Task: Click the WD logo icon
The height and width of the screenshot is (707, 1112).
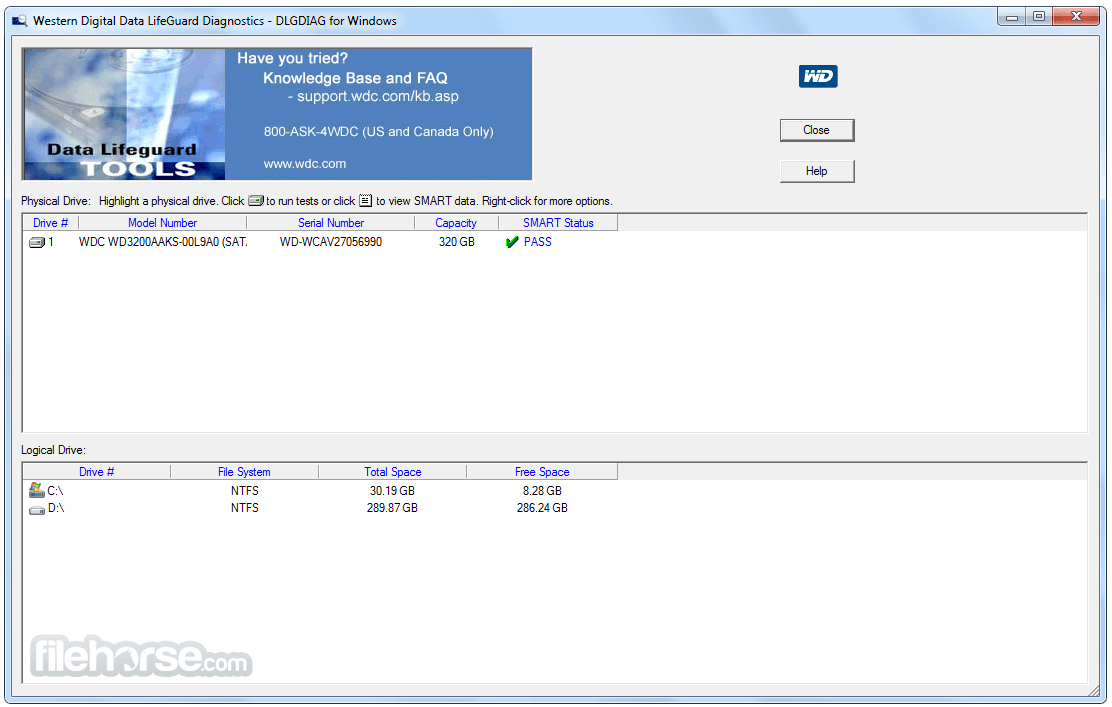Action: (x=818, y=77)
